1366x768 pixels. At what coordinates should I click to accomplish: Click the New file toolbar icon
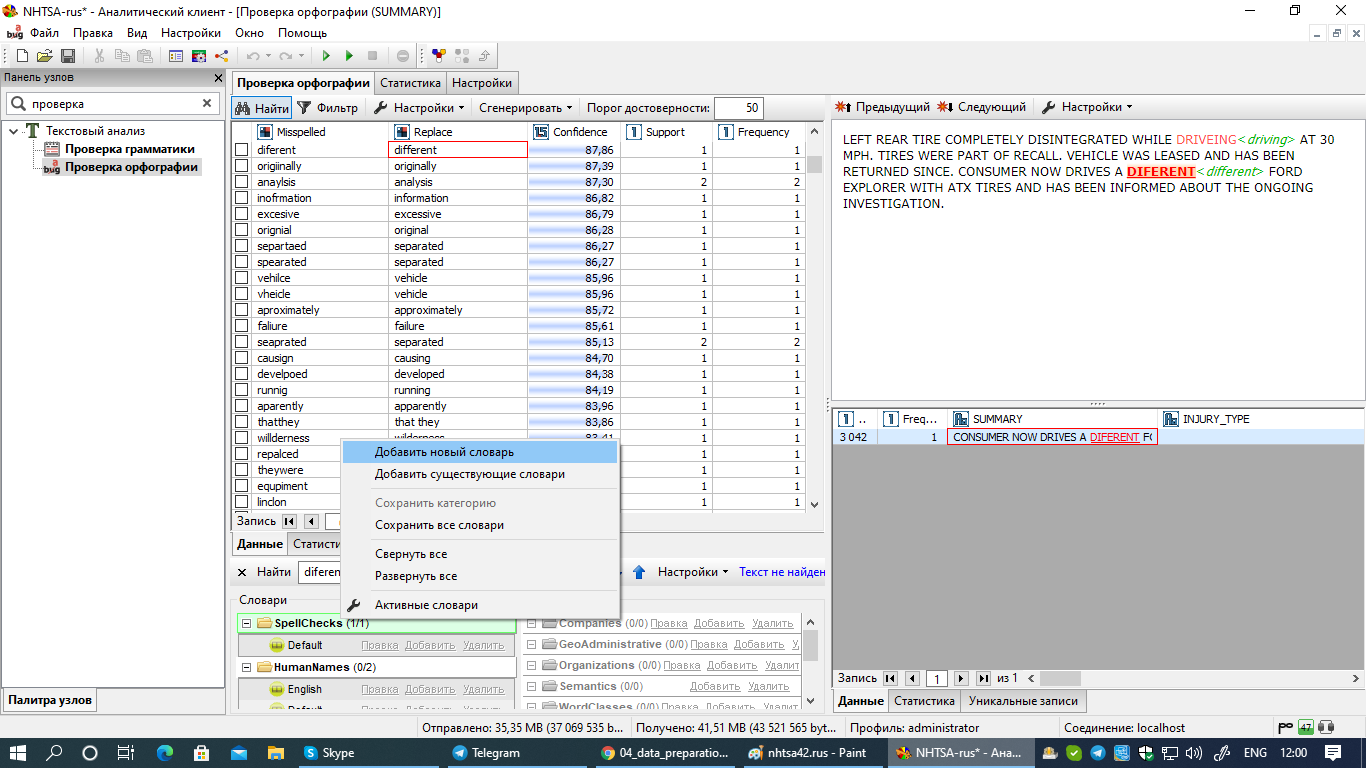[22, 56]
